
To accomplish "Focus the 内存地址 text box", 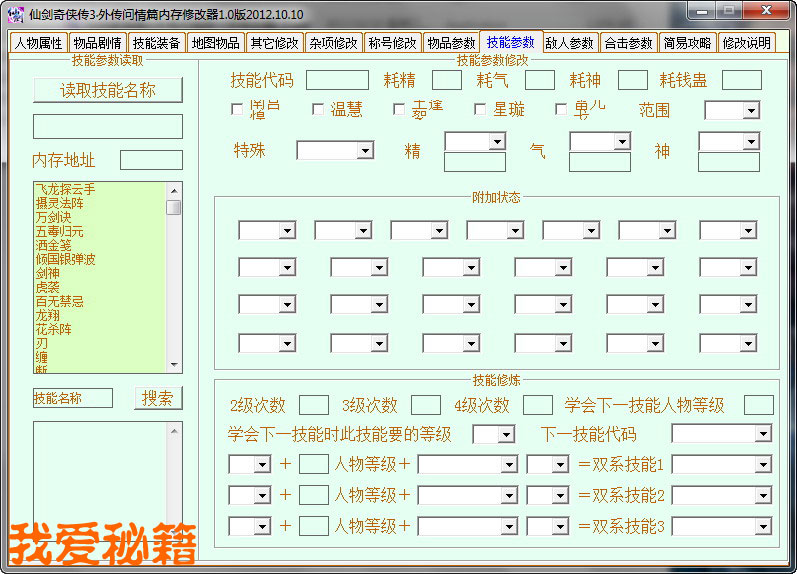I will point(151,160).
